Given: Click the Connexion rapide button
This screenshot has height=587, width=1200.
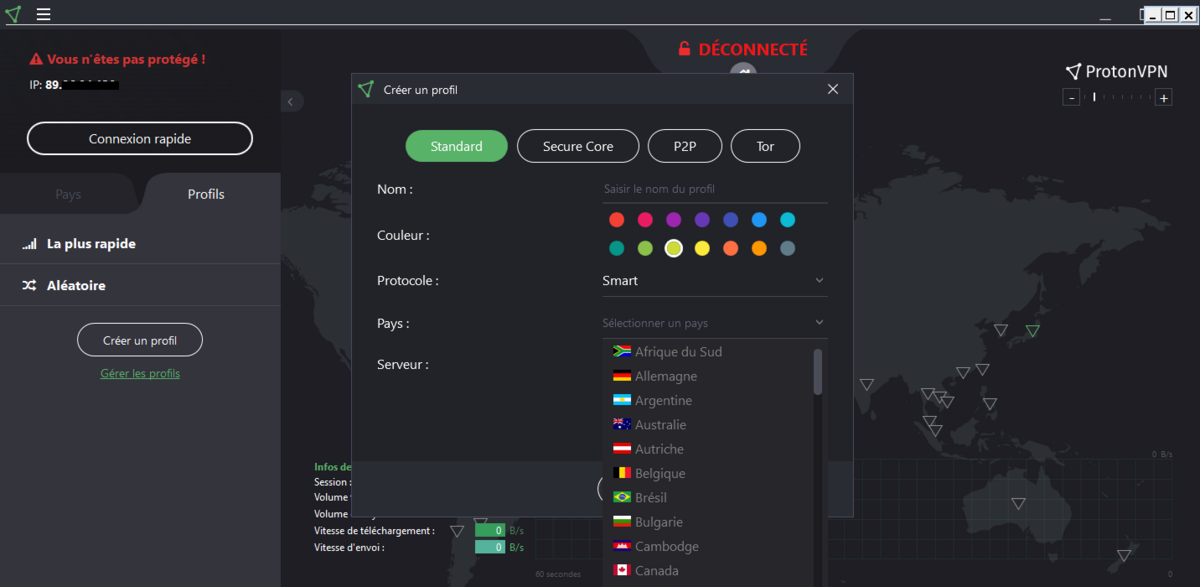Looking at the screenshot, I should [x=140, y=139].
